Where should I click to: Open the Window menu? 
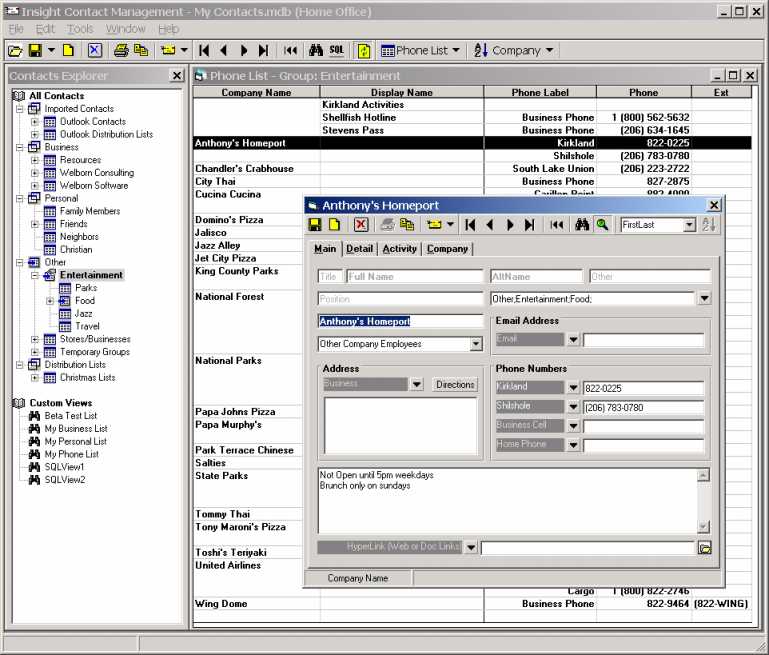pyautogui.click(x=126, y=29)
